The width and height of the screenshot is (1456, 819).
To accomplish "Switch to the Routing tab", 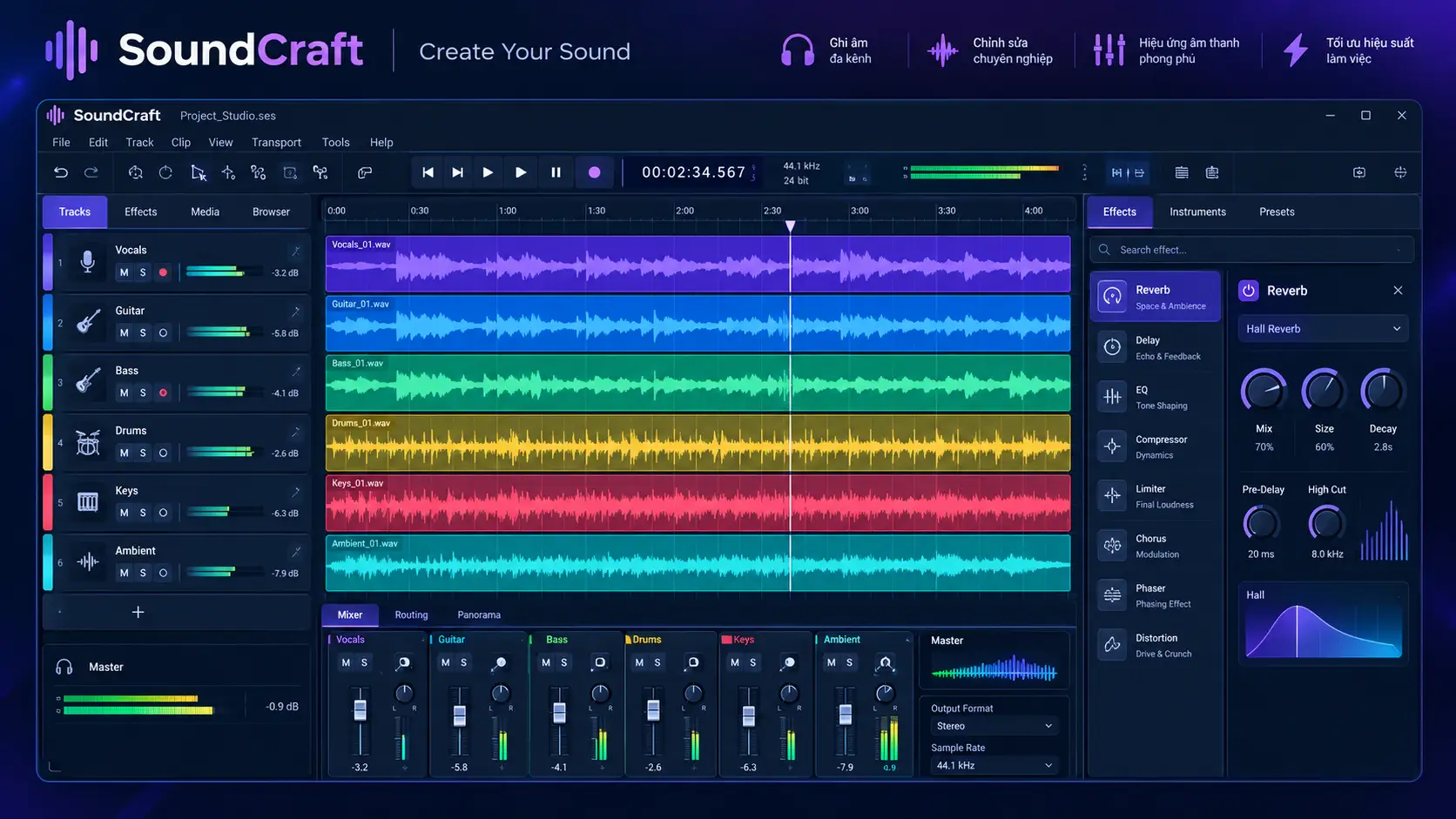I will (x=411, y=614).
